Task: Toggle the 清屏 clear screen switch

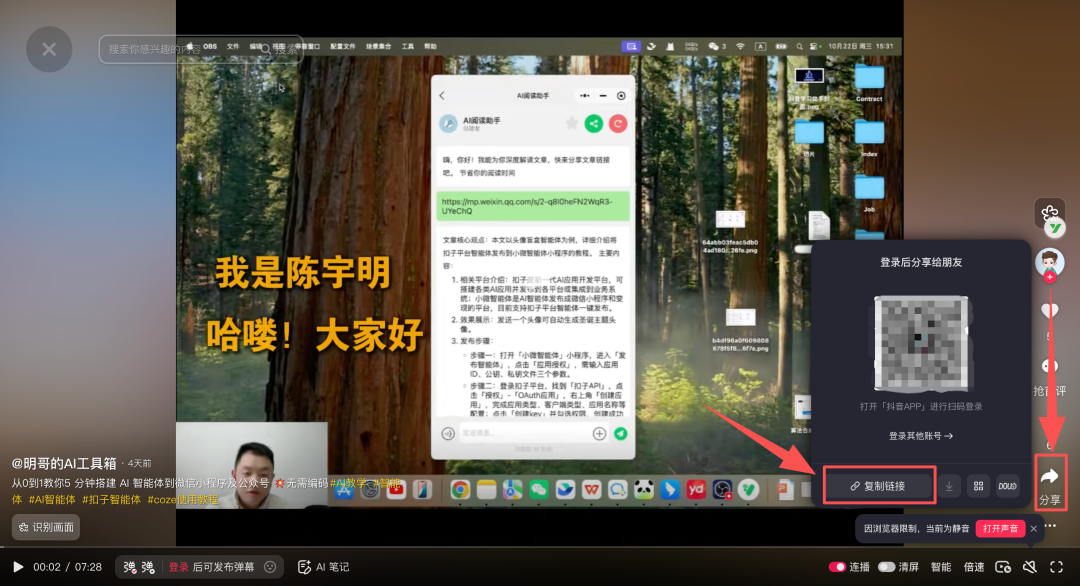Action: (886, 567)
